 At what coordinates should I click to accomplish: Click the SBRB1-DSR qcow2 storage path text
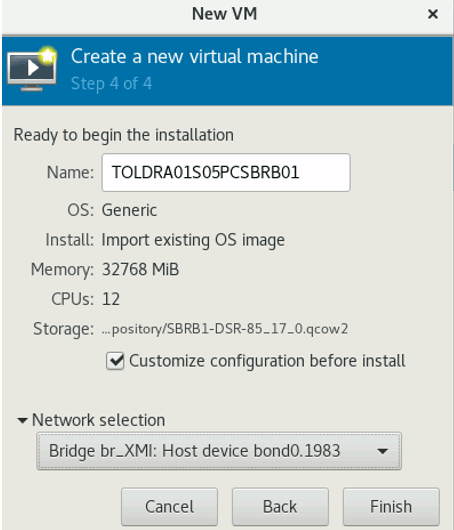(x=225, y=329)
